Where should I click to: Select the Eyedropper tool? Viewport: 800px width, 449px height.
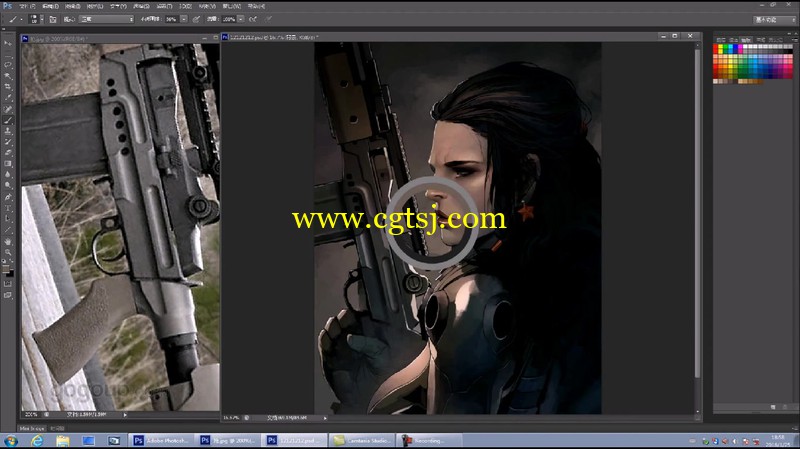point(8,98)
